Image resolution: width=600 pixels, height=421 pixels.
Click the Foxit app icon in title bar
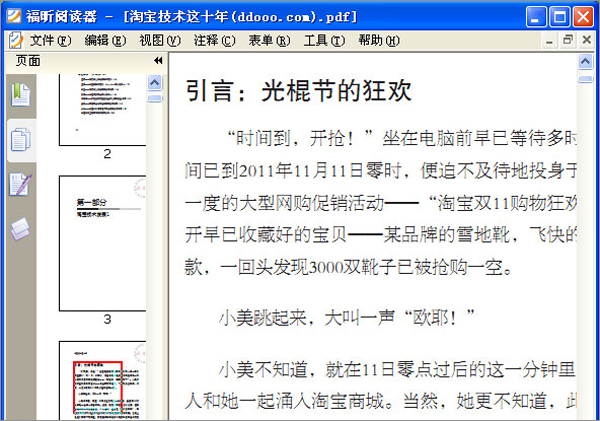tap(14, 16)
